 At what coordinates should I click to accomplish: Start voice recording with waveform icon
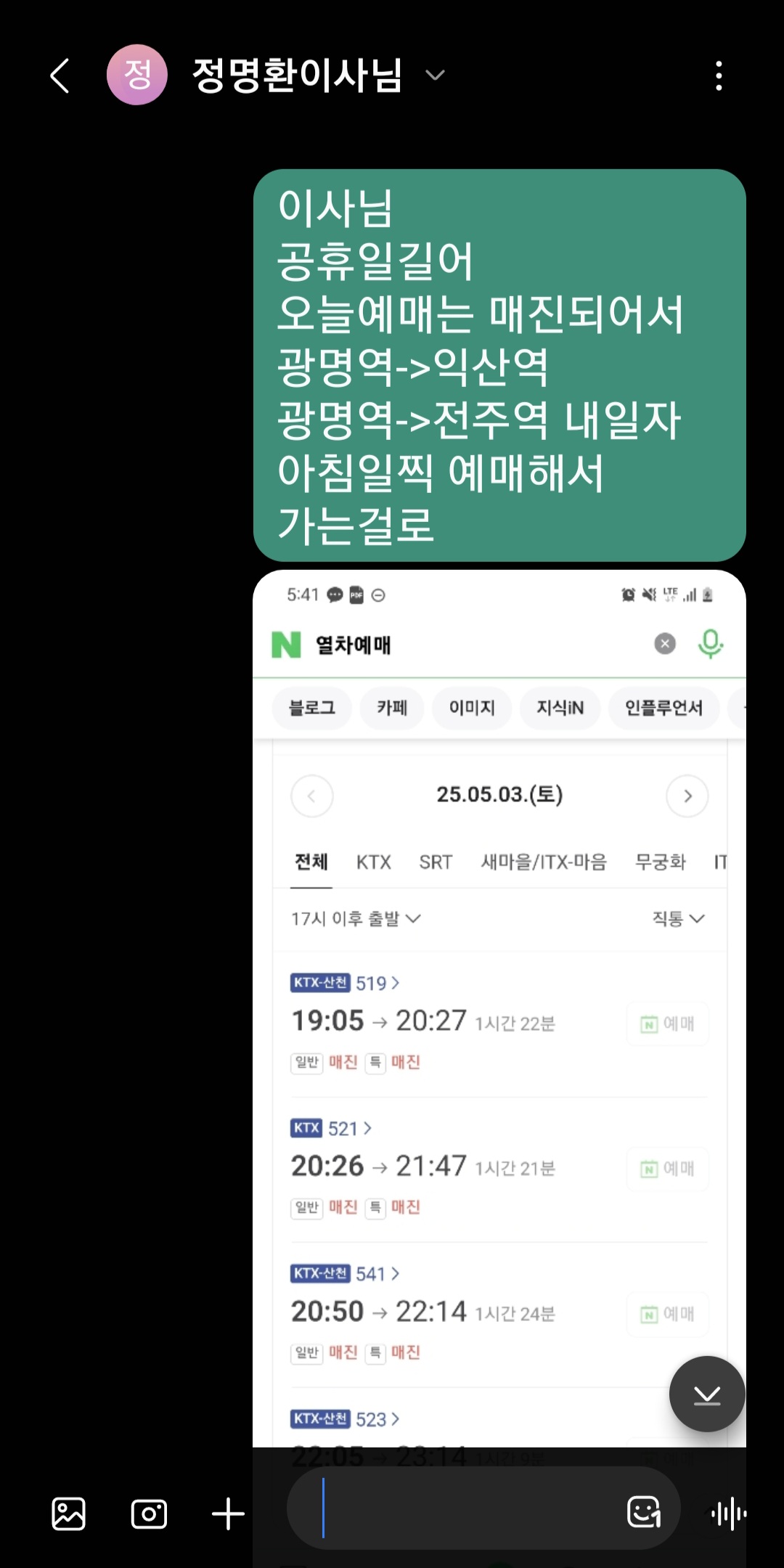tap(729, 1514)
